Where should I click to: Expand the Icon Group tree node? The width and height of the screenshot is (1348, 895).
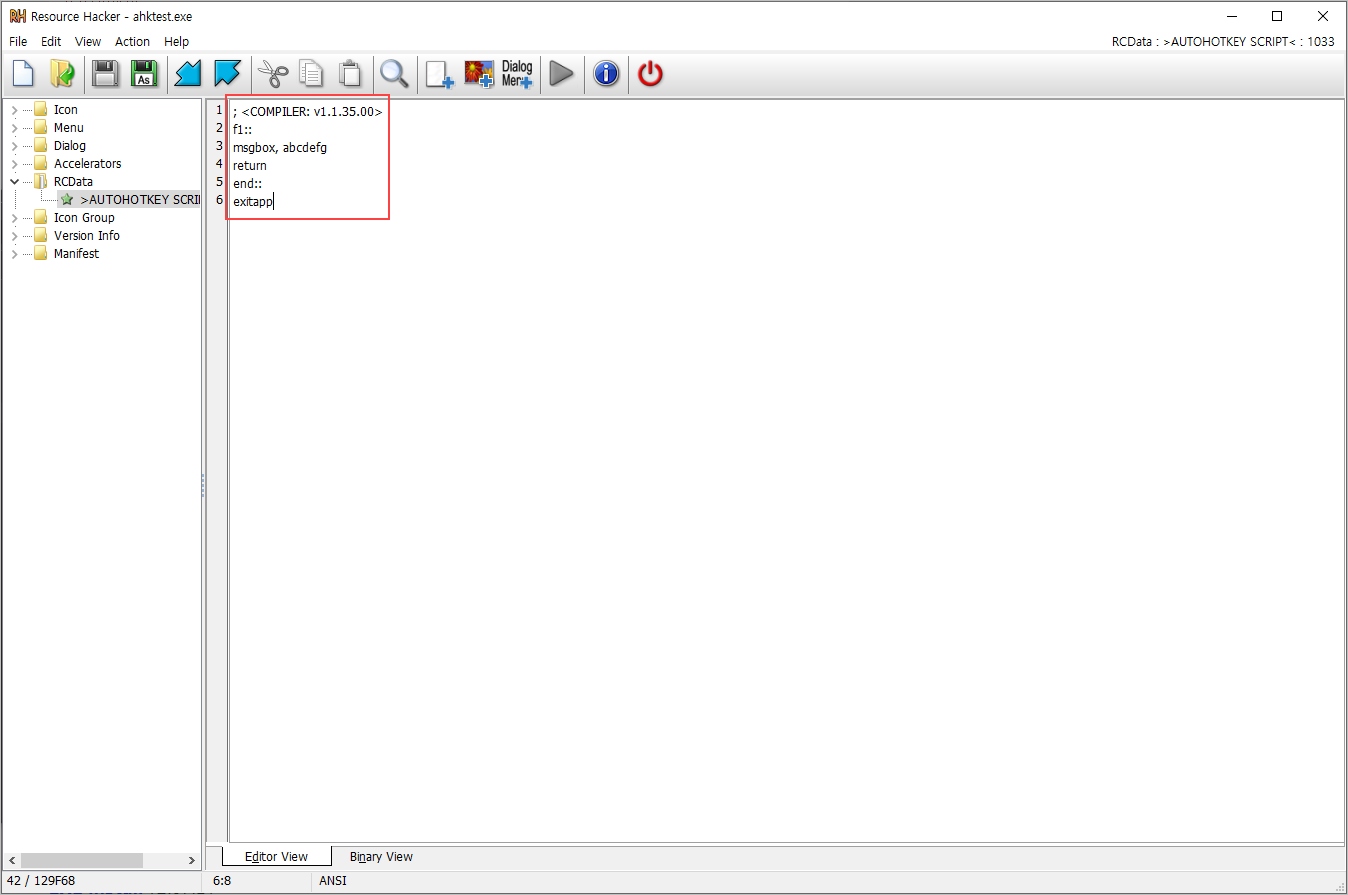[14, 218]
